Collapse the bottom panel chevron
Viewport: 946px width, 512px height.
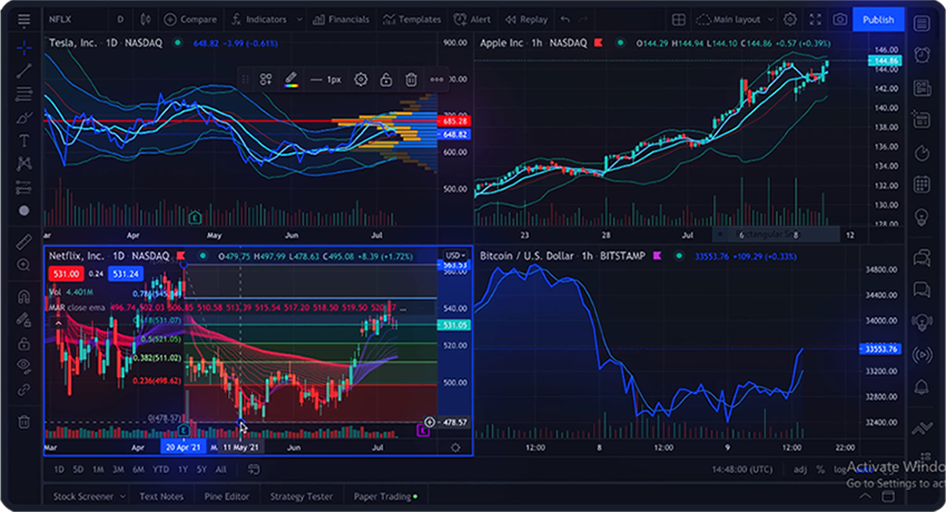(865, 496)
